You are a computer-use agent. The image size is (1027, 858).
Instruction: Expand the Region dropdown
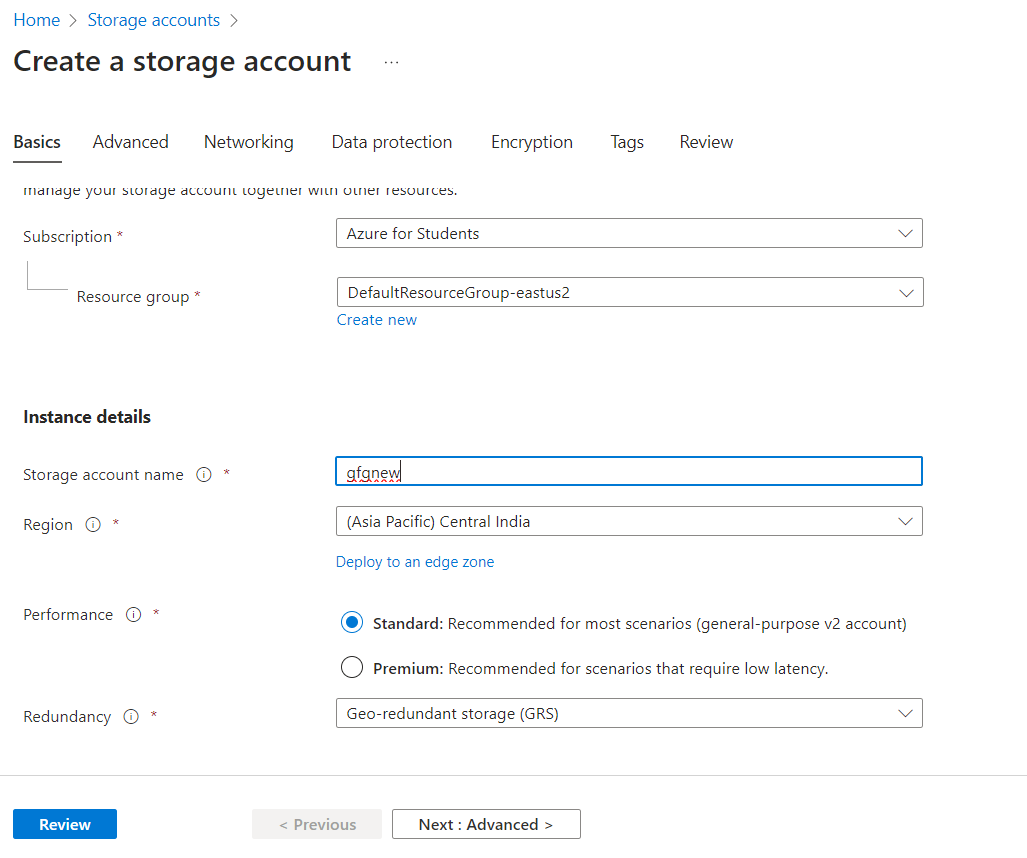[629, 522]
